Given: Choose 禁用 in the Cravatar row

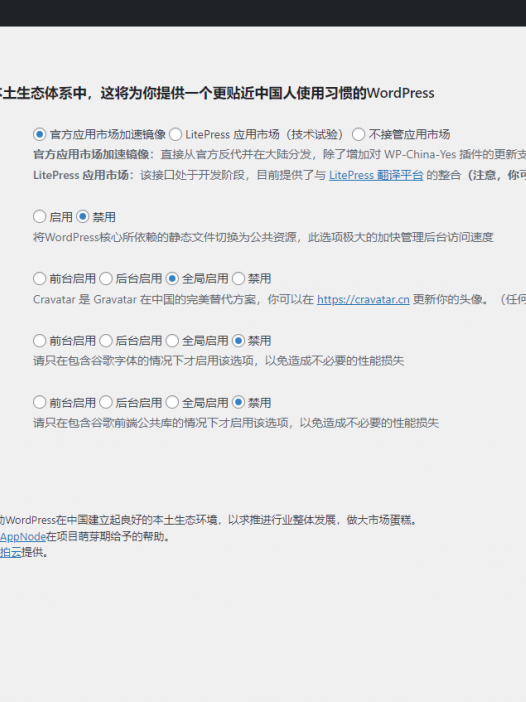Looking at the screenshot, I should coord(238,278).
